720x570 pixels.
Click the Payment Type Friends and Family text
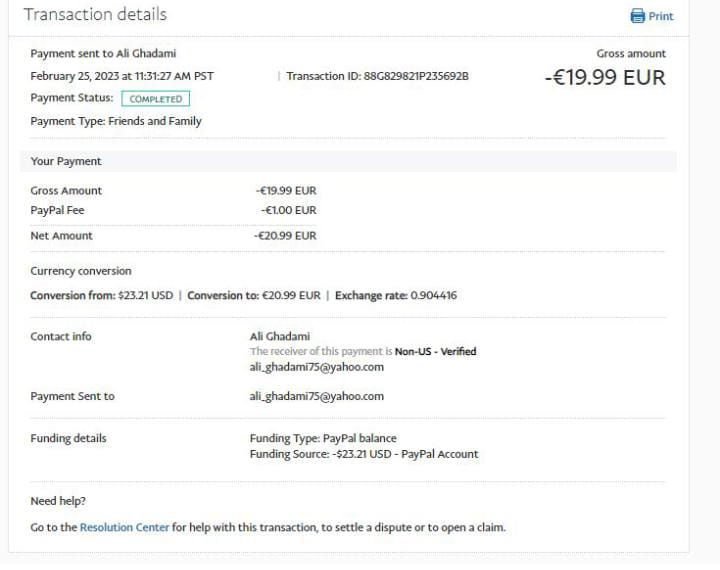point(116,121)
